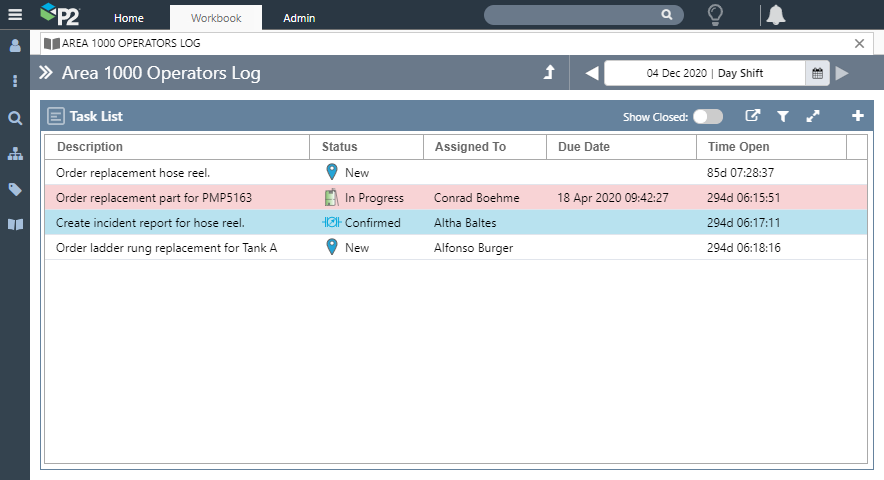Screen dimensions: 884x480
Task: Close the Area 1000 Operators Log page
Action: [859, 43]
